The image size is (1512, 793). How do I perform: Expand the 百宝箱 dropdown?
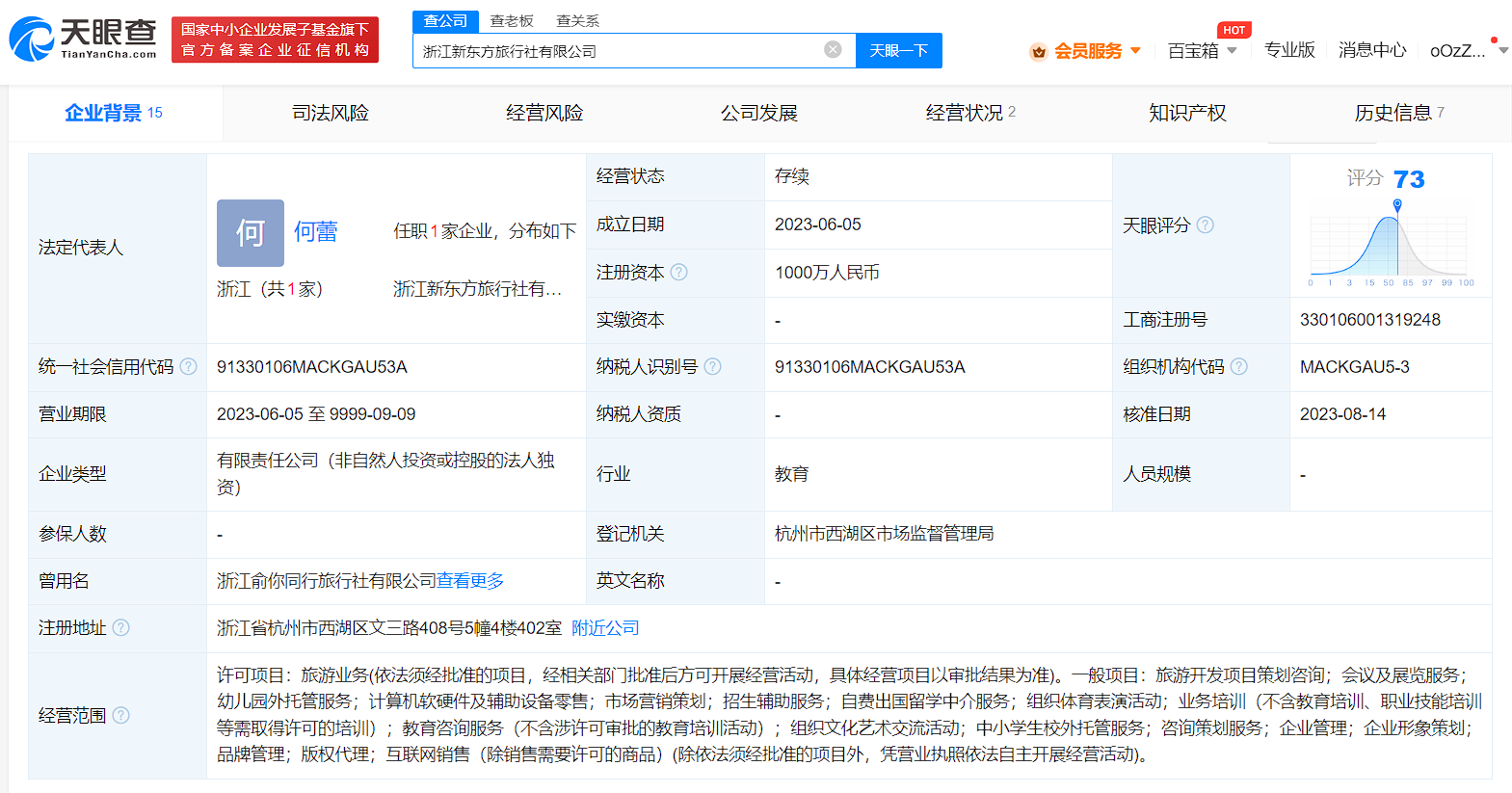click(1232, 50)
